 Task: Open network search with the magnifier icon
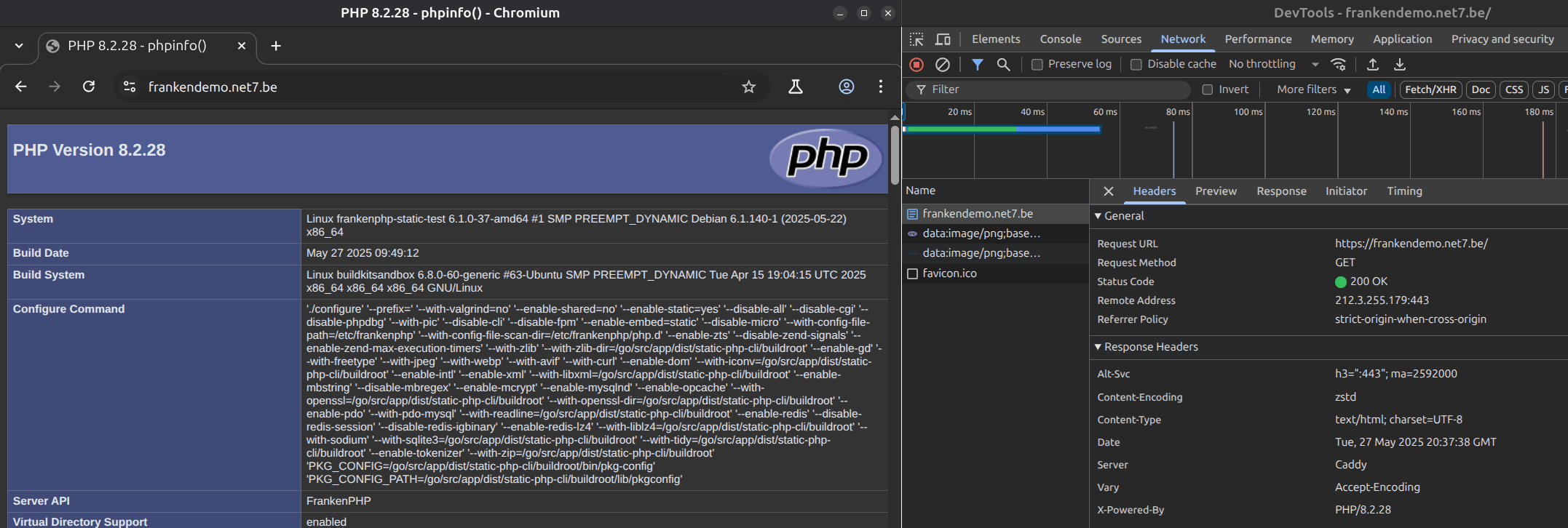click(x=1003, y=65)
